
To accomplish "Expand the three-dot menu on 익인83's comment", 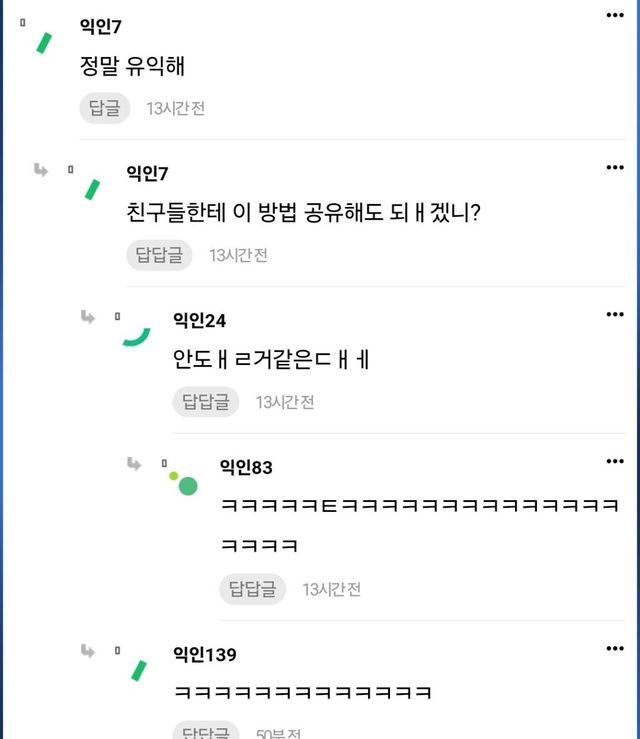I will pos(615,462).
